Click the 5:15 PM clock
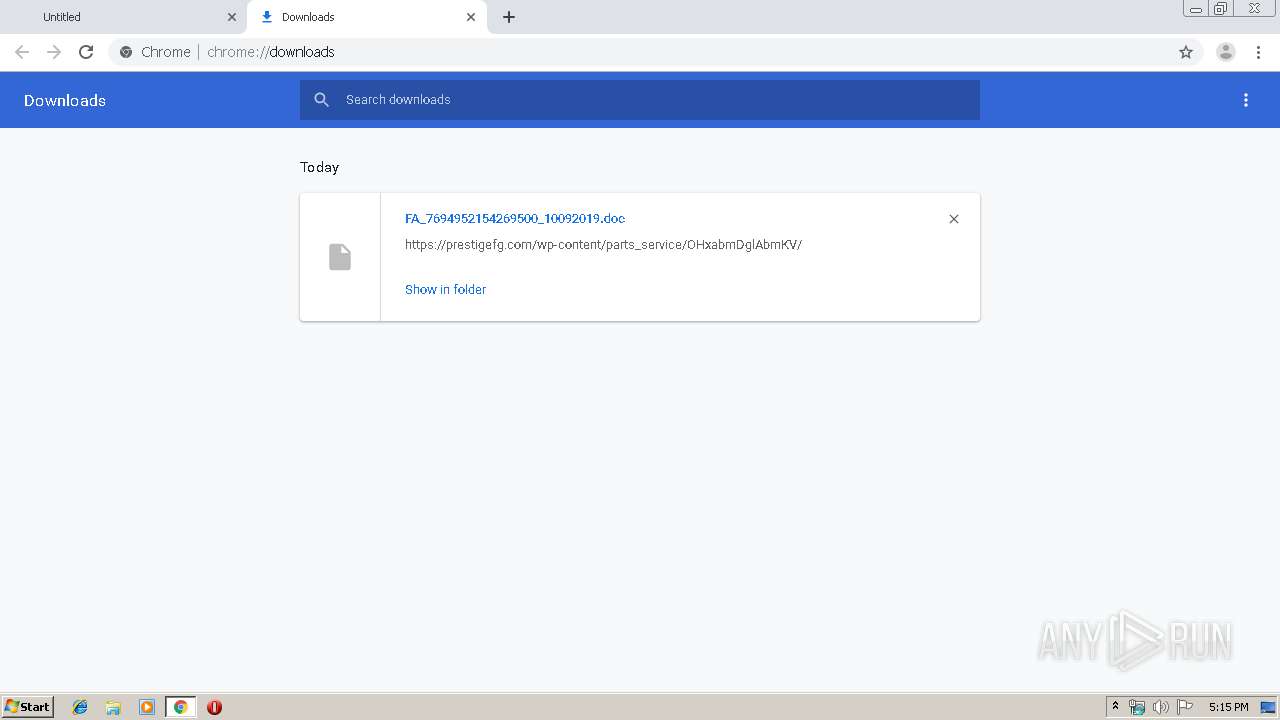This screenshot has height=720, width=1280. (x=1228, y=707)
